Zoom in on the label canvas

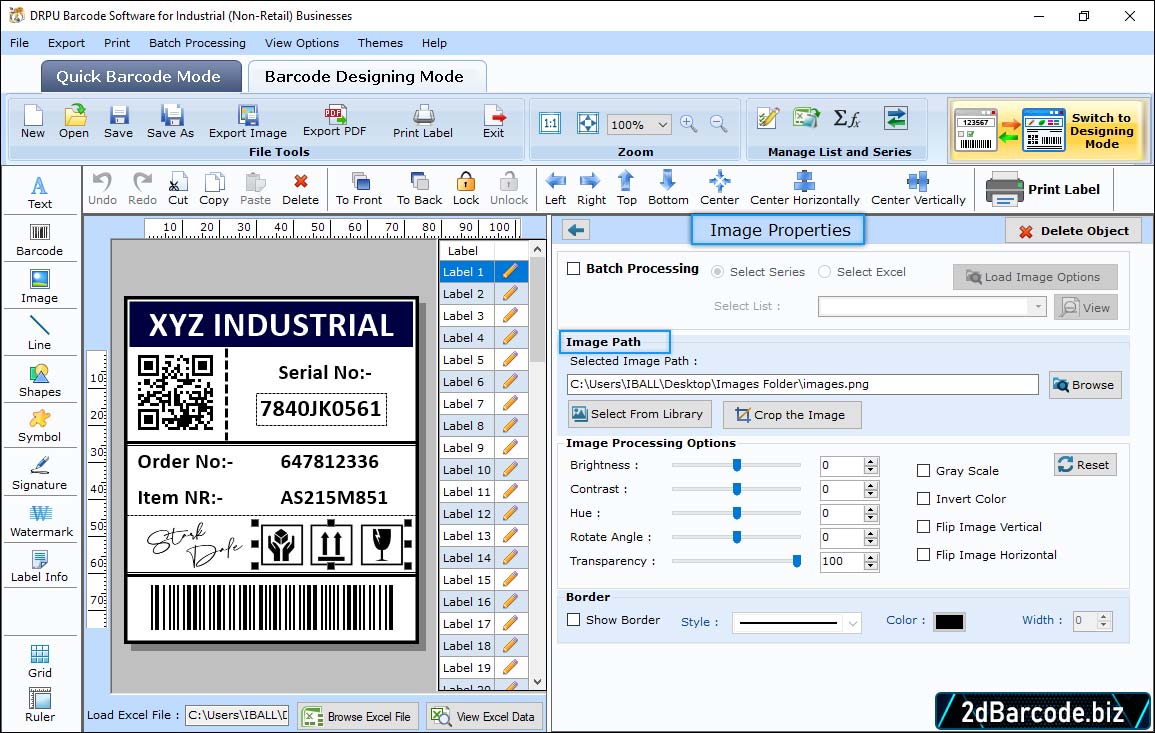(689, 124)
